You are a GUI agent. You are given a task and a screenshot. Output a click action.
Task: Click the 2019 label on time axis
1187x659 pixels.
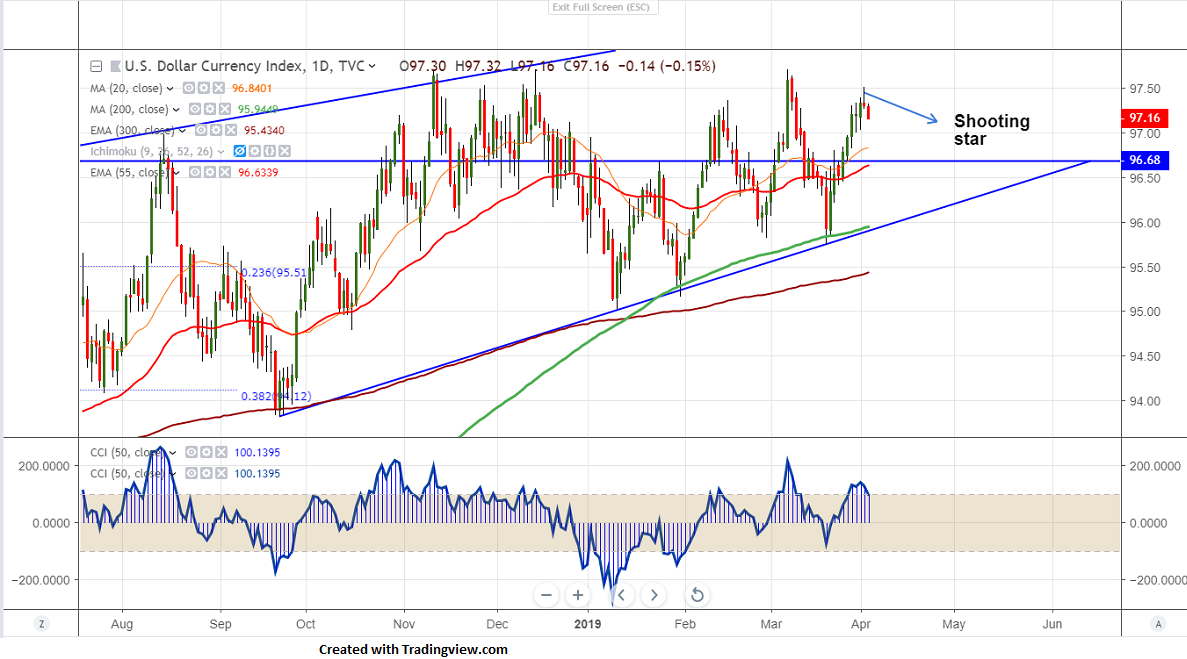587,624
